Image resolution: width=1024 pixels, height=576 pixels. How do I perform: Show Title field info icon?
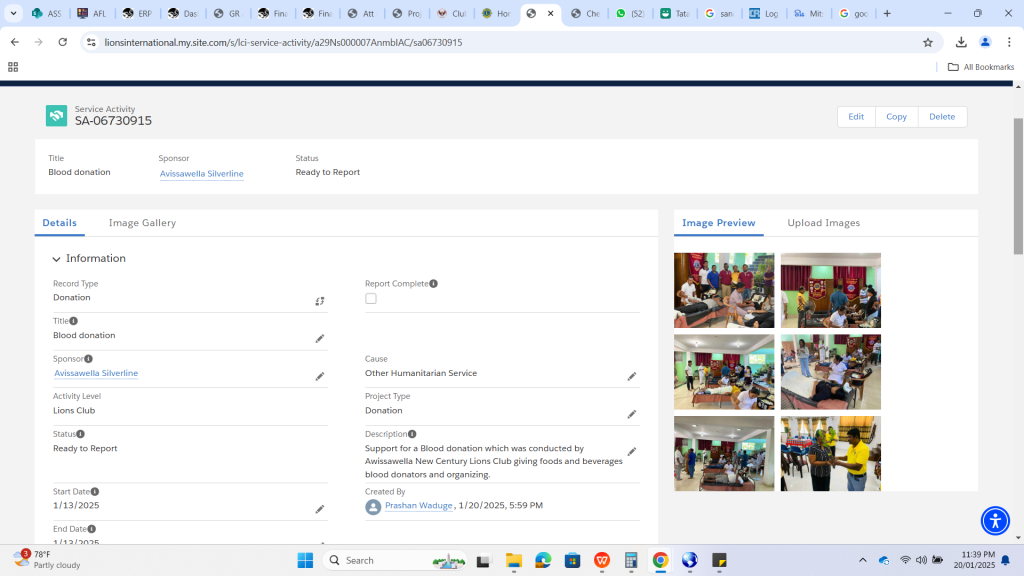(x=74, y=321)
